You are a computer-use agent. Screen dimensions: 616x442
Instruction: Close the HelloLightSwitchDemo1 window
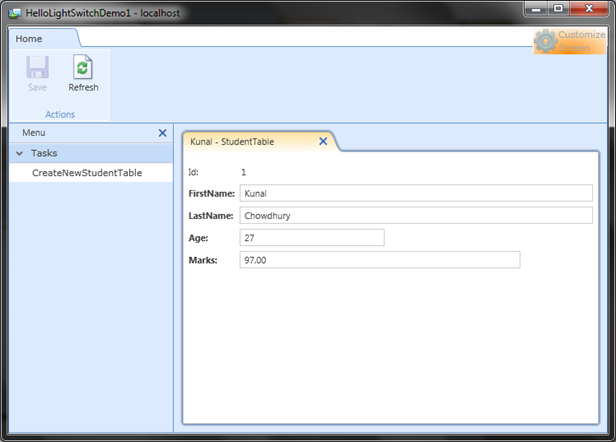click(x=589, y=9)
